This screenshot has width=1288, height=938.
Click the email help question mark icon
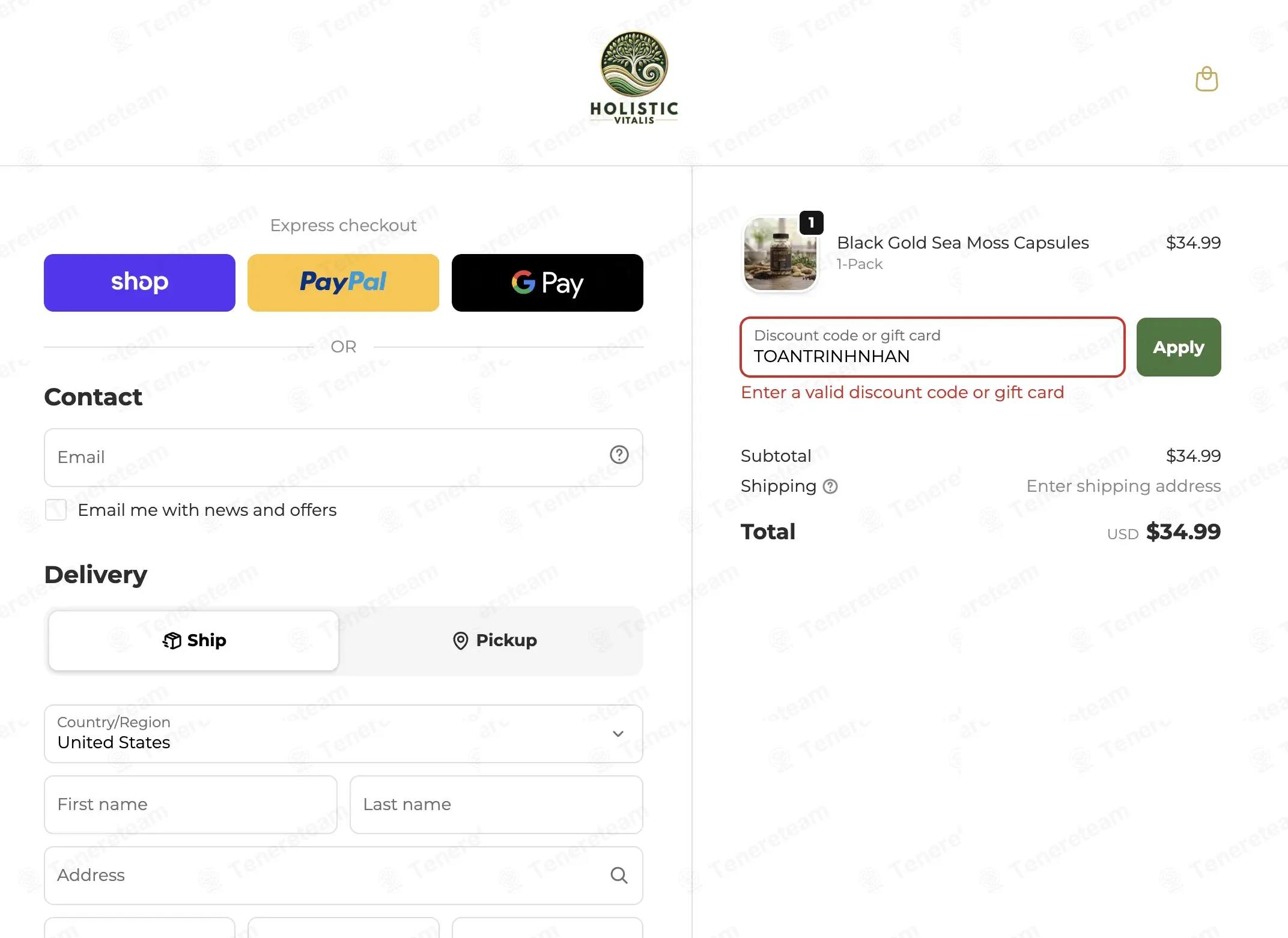tap(619, 455)
